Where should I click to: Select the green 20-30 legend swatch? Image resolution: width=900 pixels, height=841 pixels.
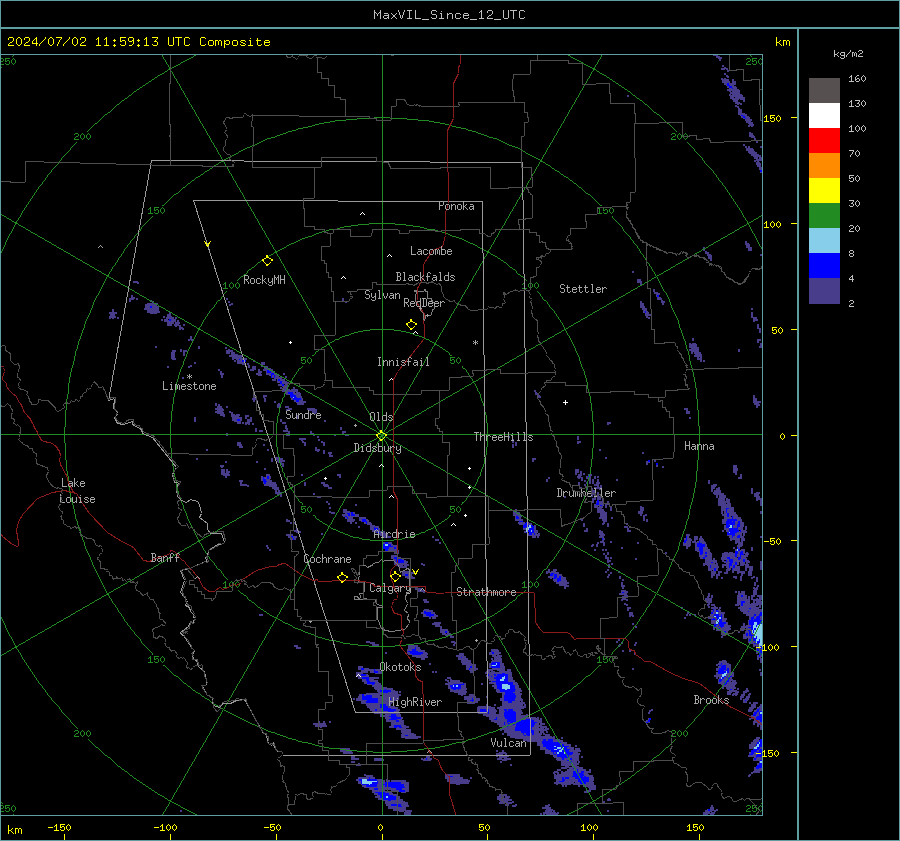pyautogui.click(x=824, y=215)
